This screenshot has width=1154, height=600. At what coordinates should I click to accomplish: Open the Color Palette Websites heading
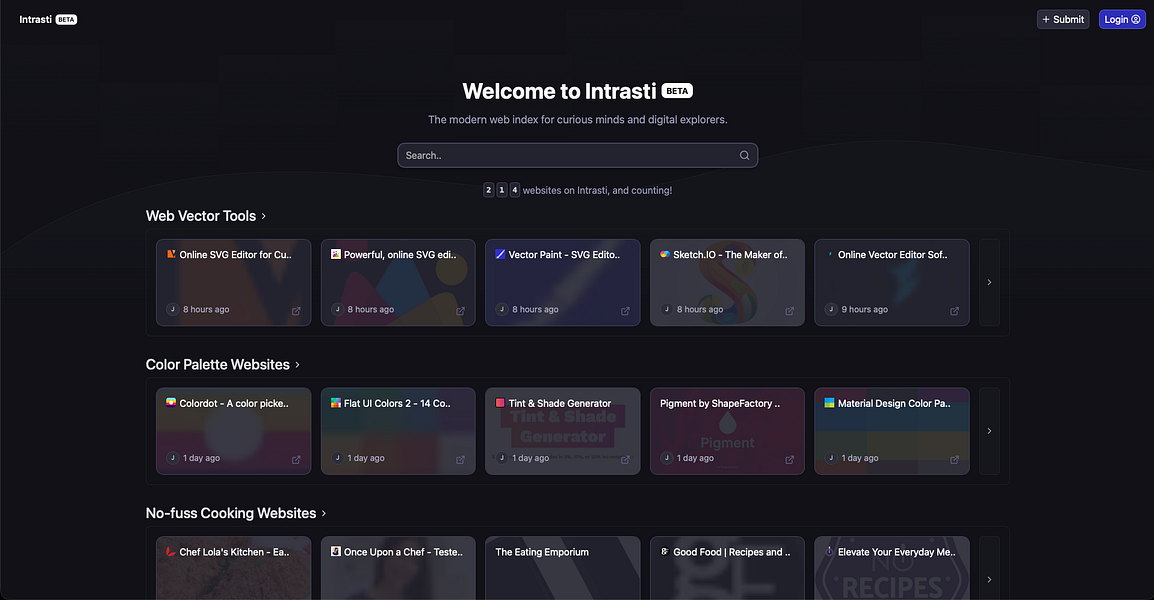218,364
